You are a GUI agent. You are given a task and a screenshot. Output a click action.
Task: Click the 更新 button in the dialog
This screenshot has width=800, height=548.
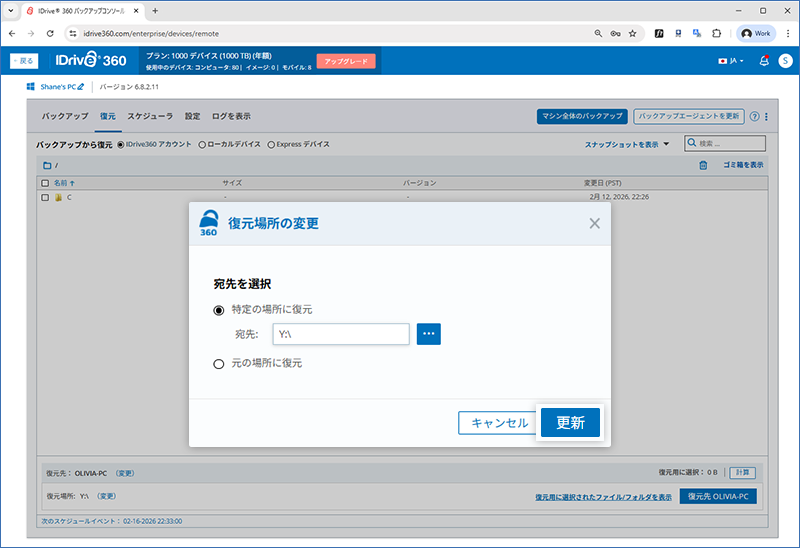pos(570,423)
